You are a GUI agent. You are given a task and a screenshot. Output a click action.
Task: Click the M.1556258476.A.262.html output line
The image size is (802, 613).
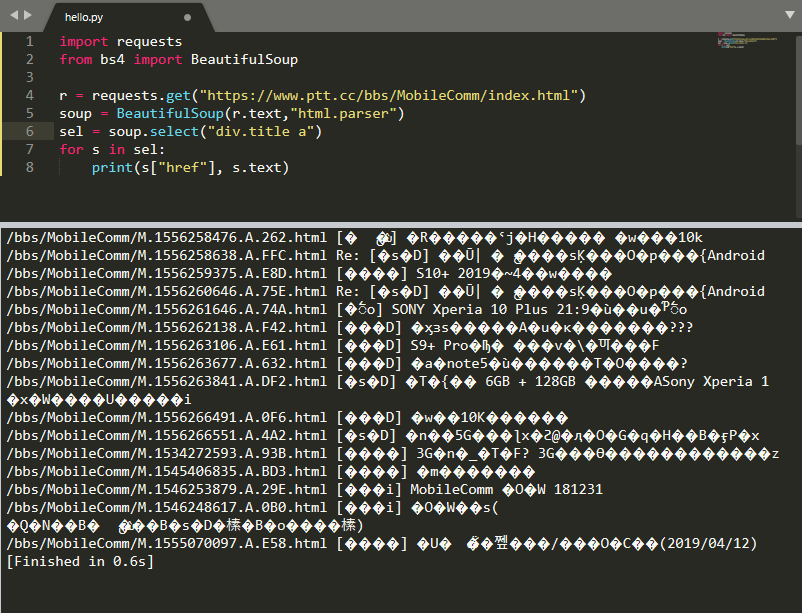point(354,237)
